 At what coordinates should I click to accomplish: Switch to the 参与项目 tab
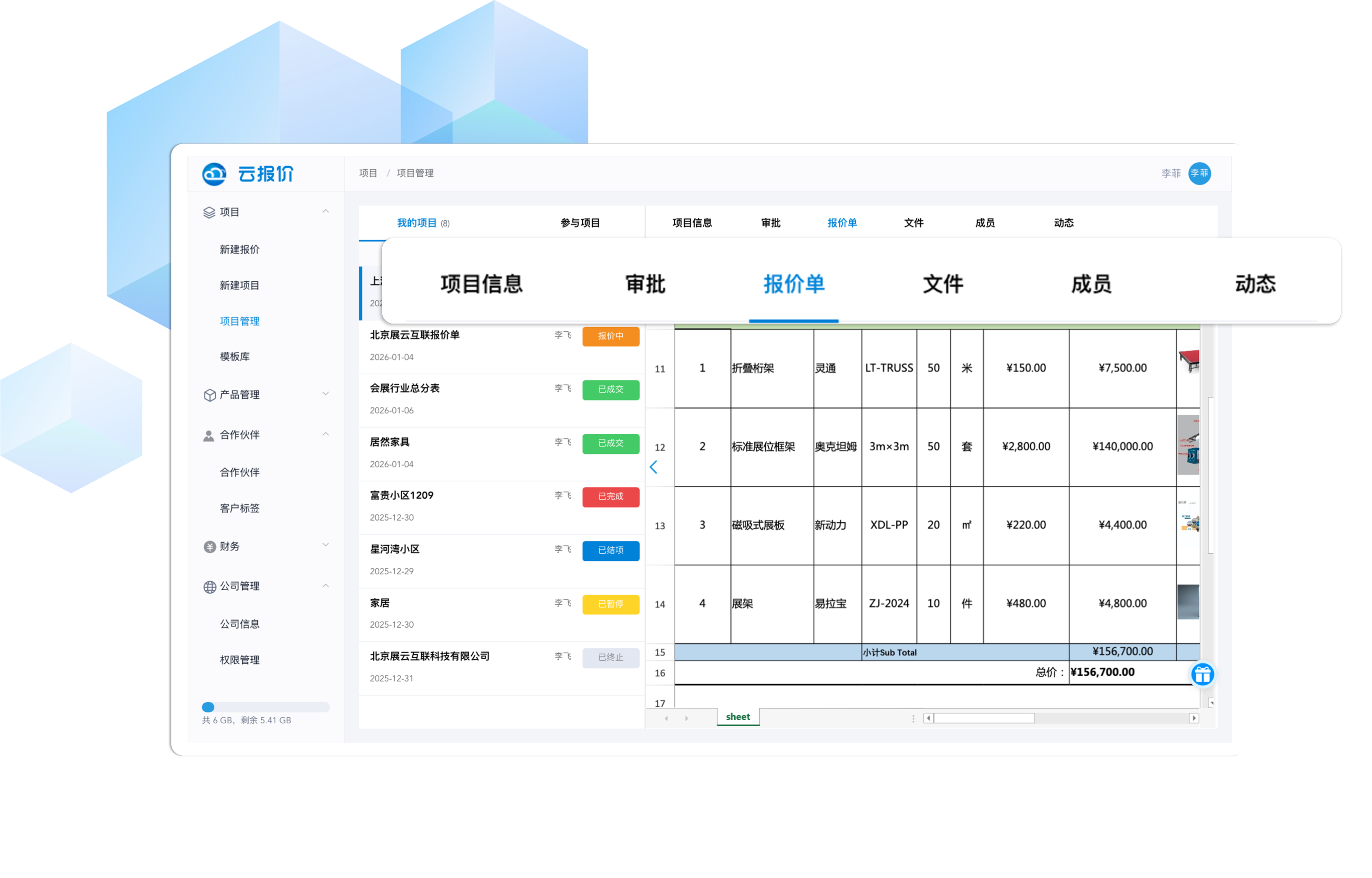pyautogui.click(x=579, y=223)
